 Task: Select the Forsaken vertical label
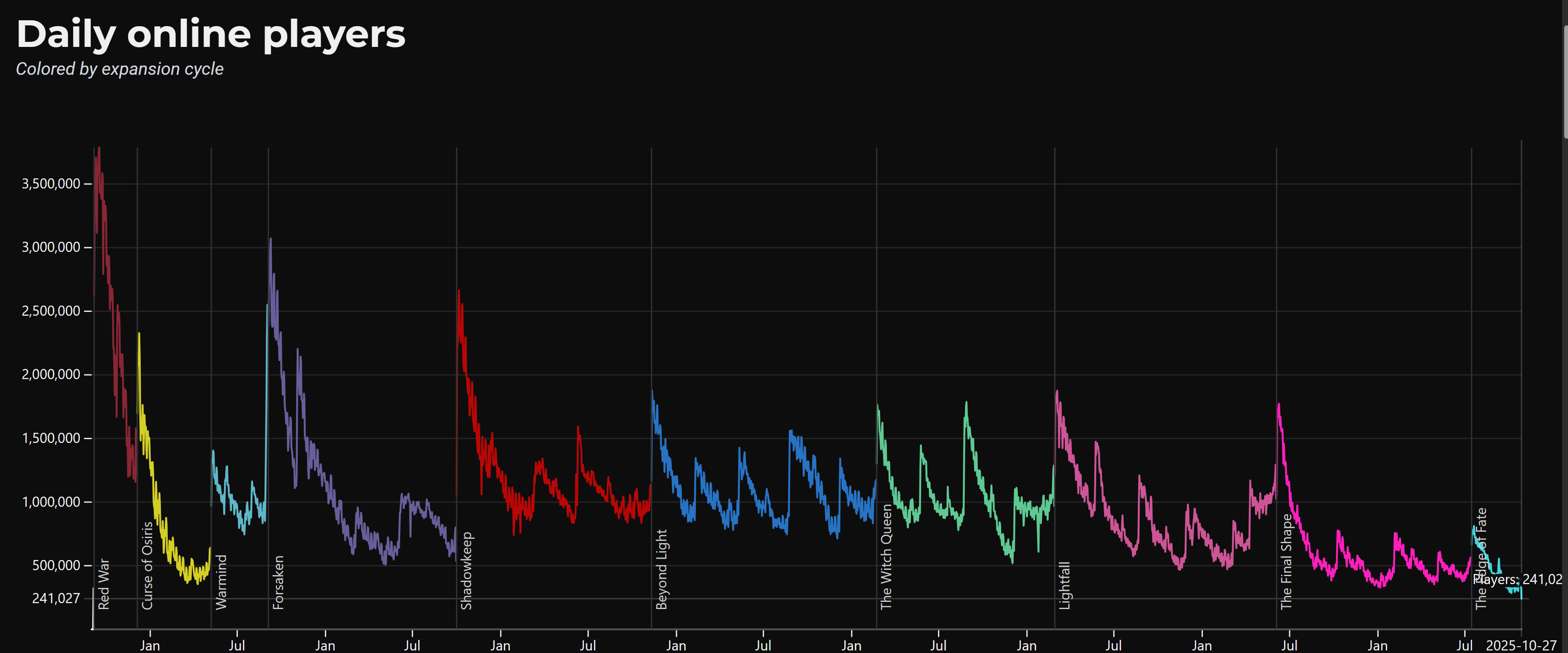[278, 582]
